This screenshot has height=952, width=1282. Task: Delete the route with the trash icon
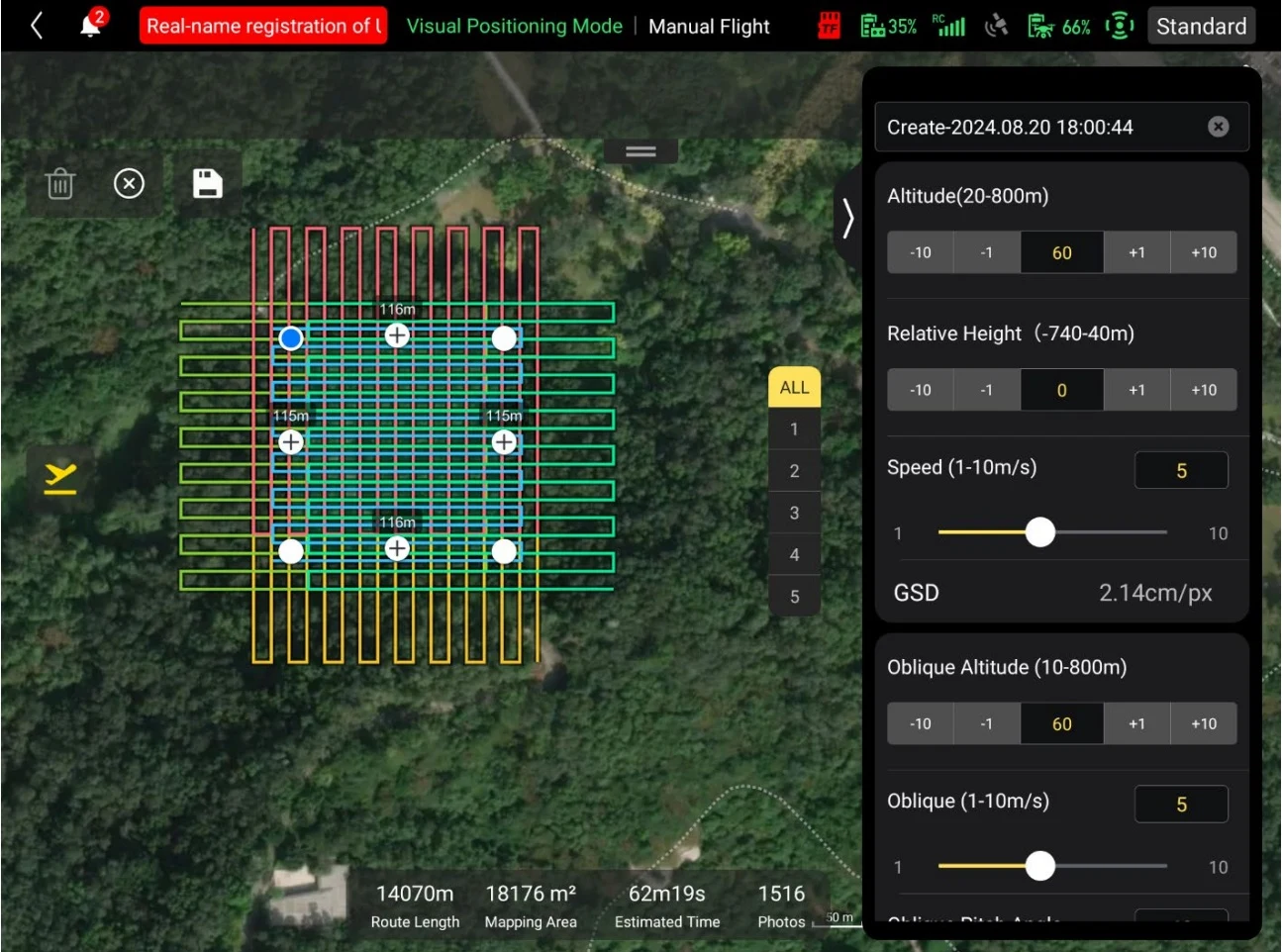(60, 183)
